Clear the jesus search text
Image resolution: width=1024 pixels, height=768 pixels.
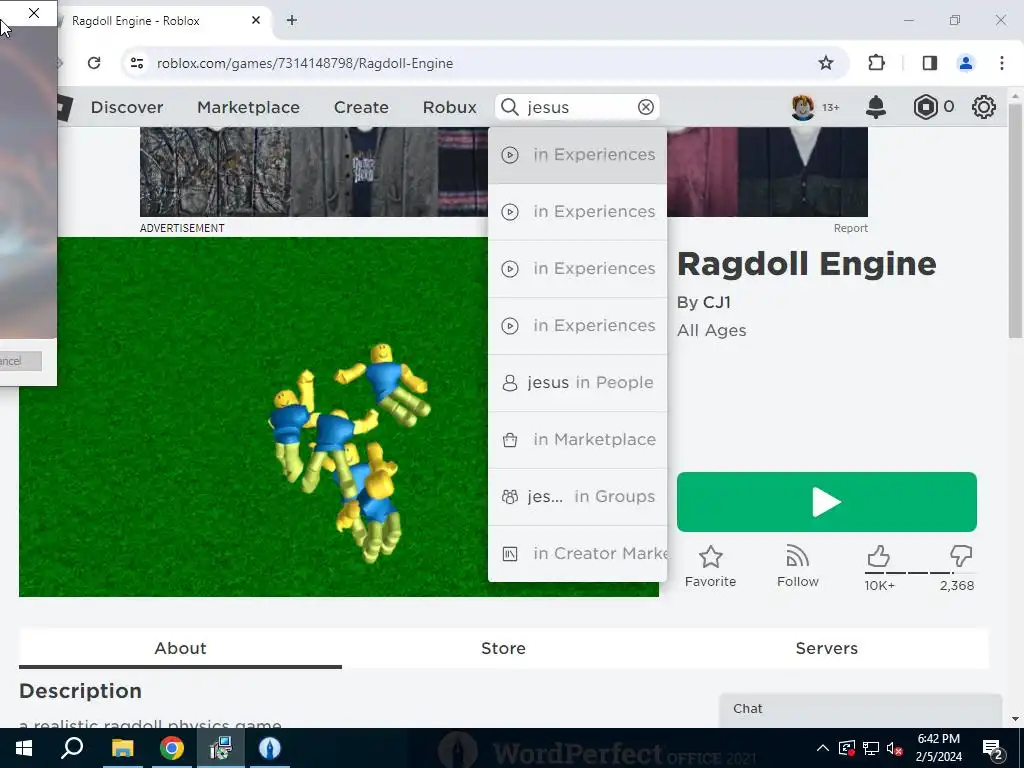pyautogui.click(x=646, y=107)
